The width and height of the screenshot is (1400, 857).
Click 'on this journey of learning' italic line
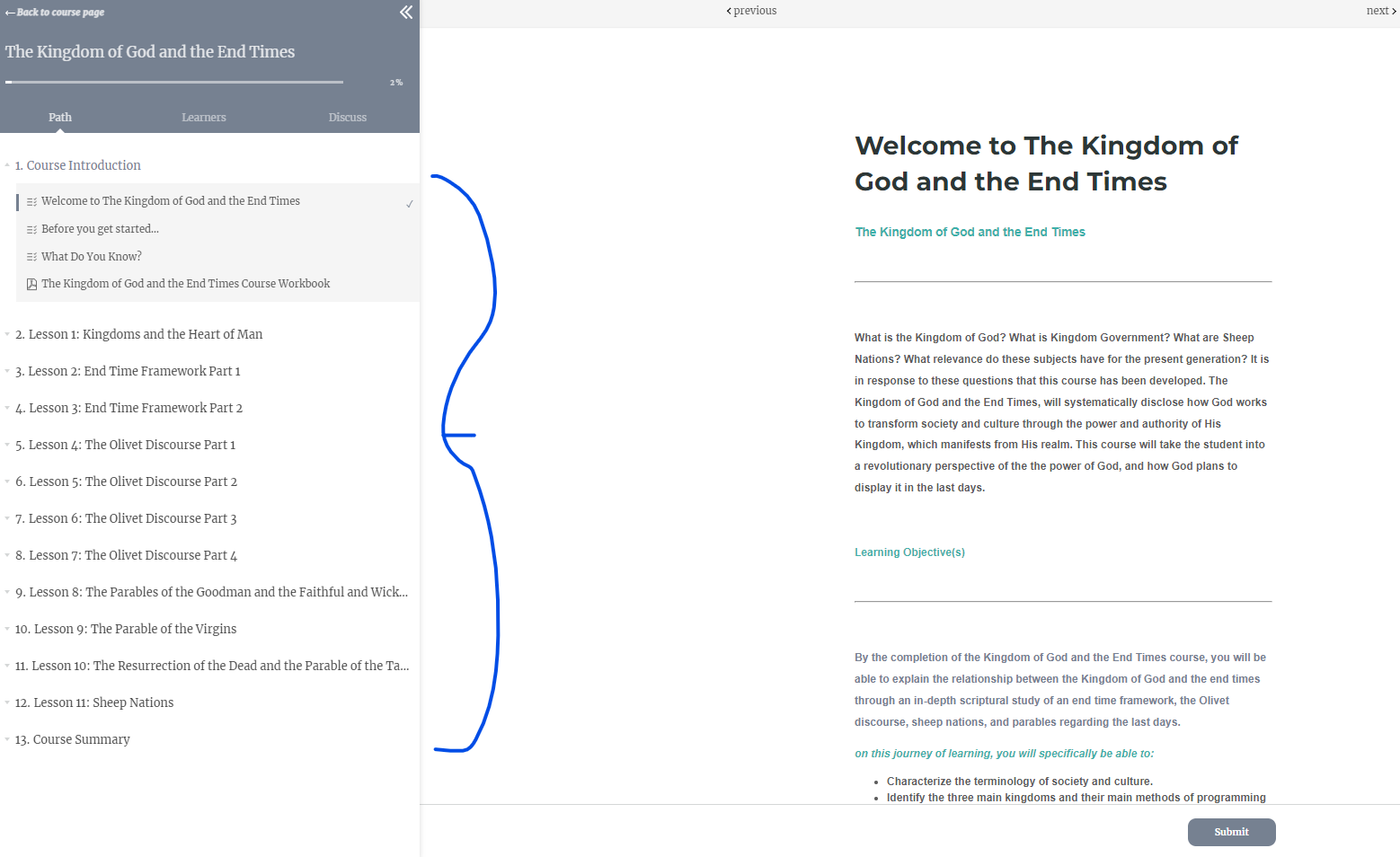[1004, 754]
